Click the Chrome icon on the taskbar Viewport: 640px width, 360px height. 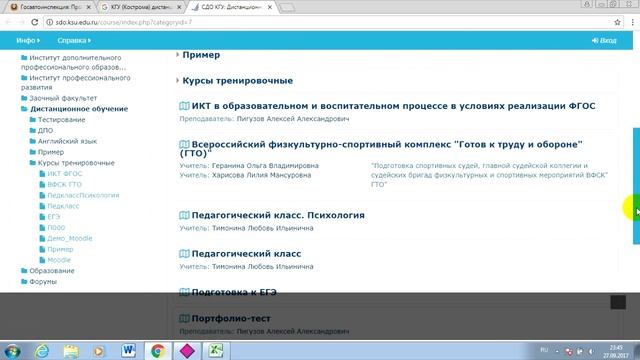pos(158,351)
